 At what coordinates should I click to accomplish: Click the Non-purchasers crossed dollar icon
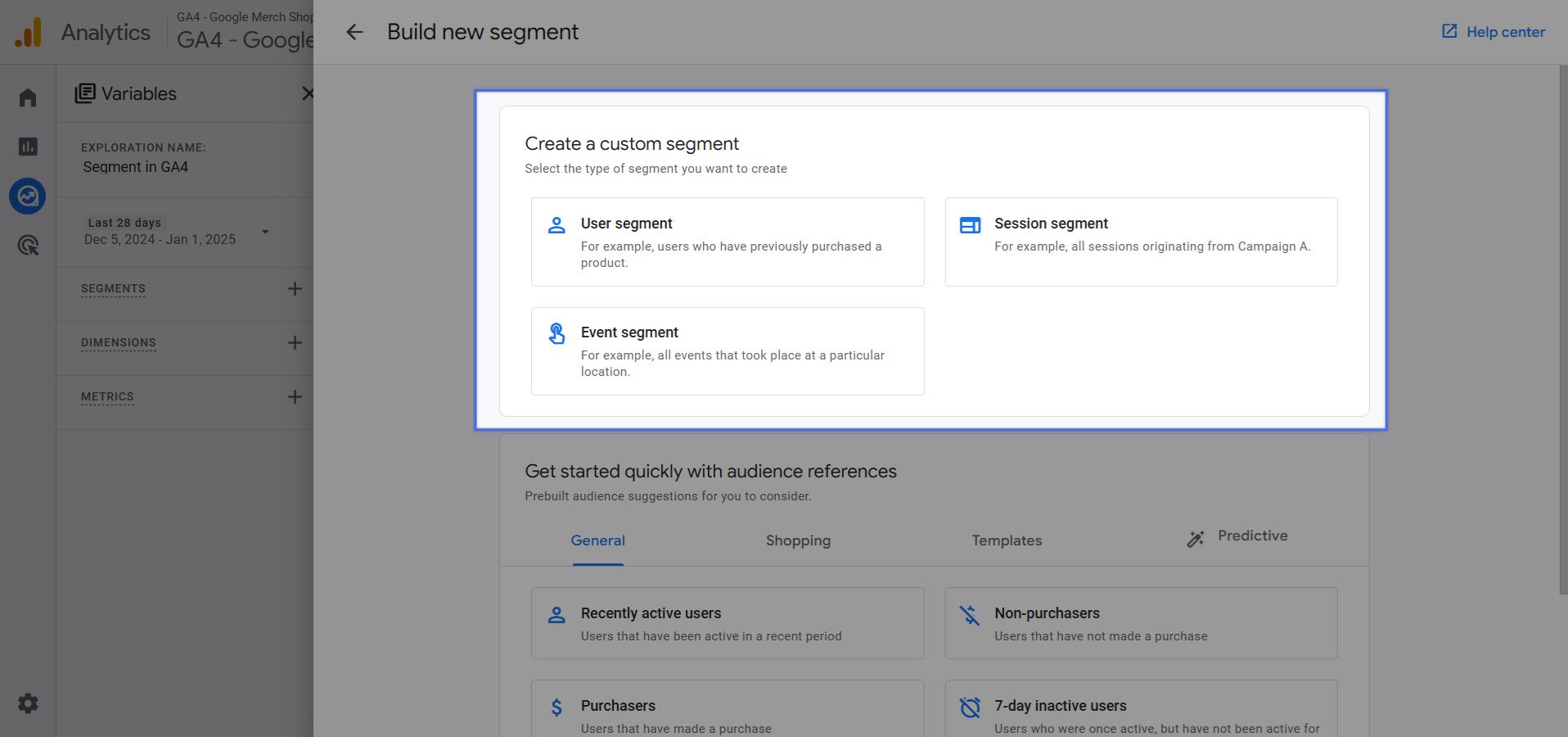[970, 614]
